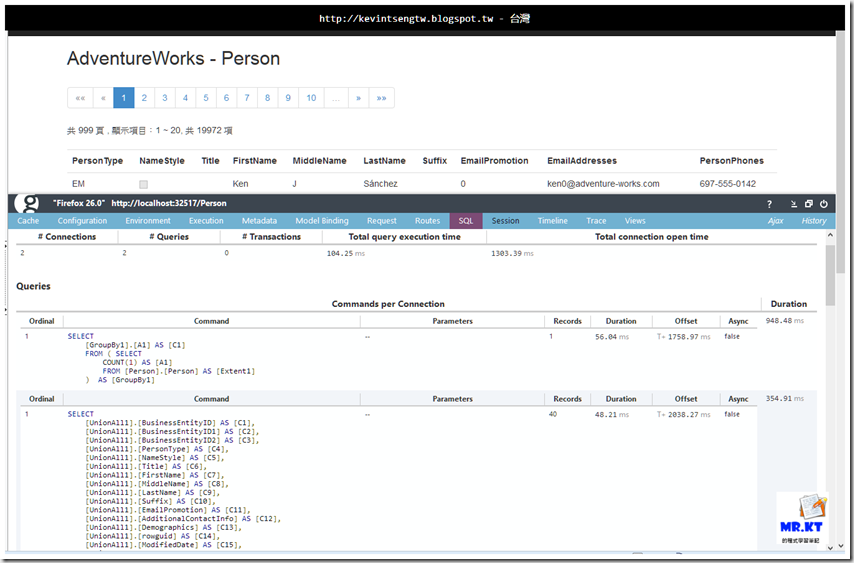Click the 948.48 ms connection duration
This screenshot has height=563, width=854.
[784, 321]
